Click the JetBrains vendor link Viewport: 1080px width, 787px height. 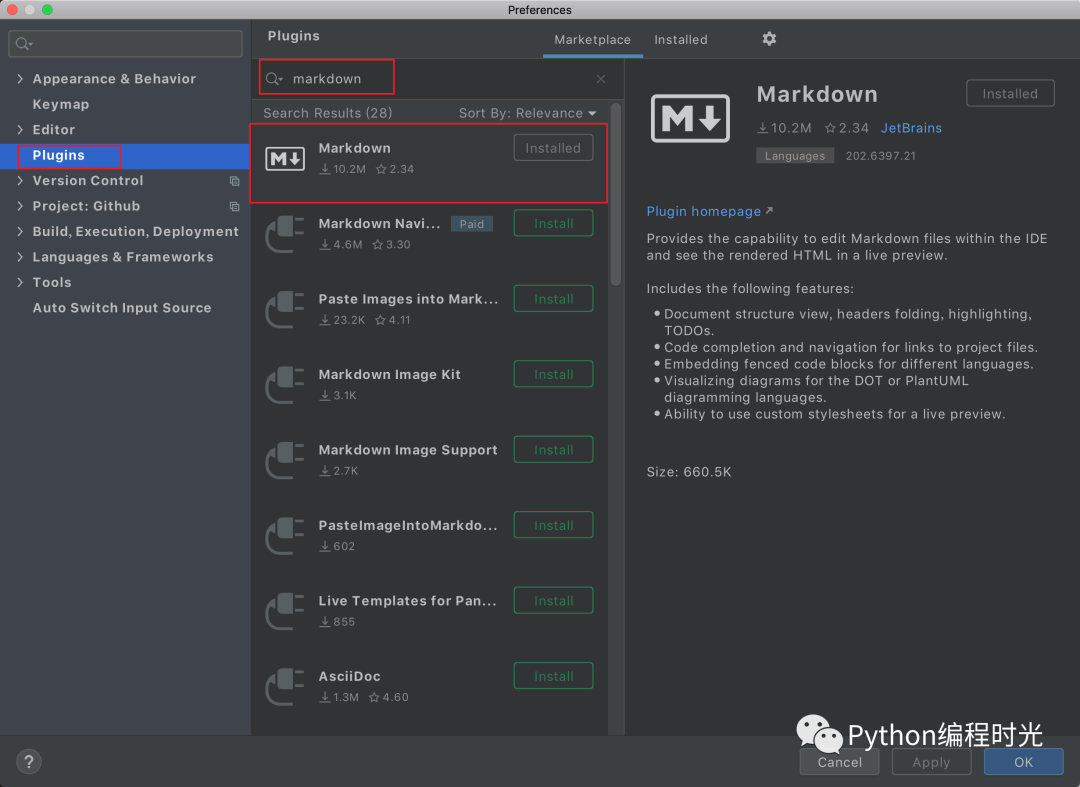point(910,128)
